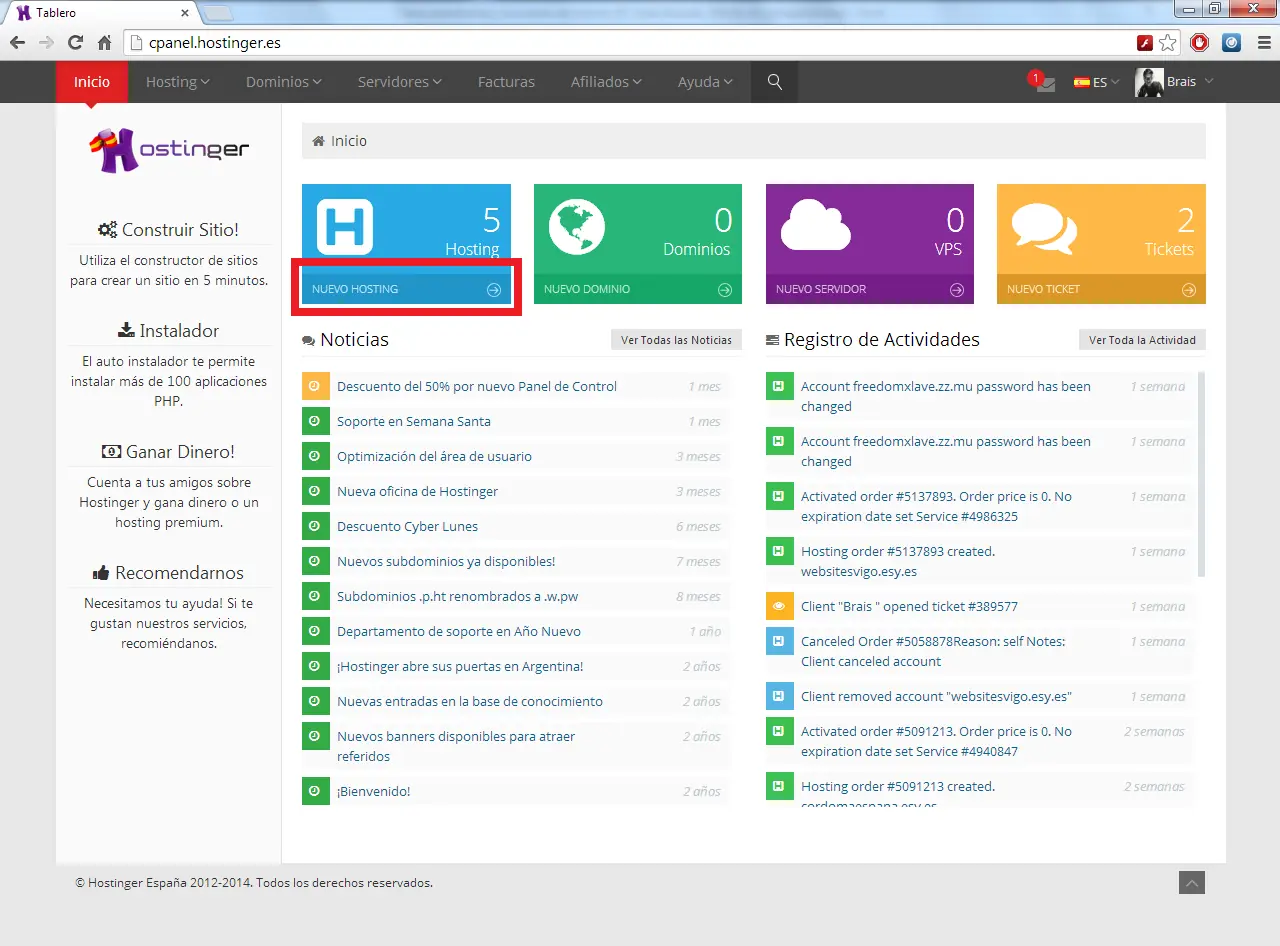Click the cloud icon on VPS card

click(x=816, y=227)
